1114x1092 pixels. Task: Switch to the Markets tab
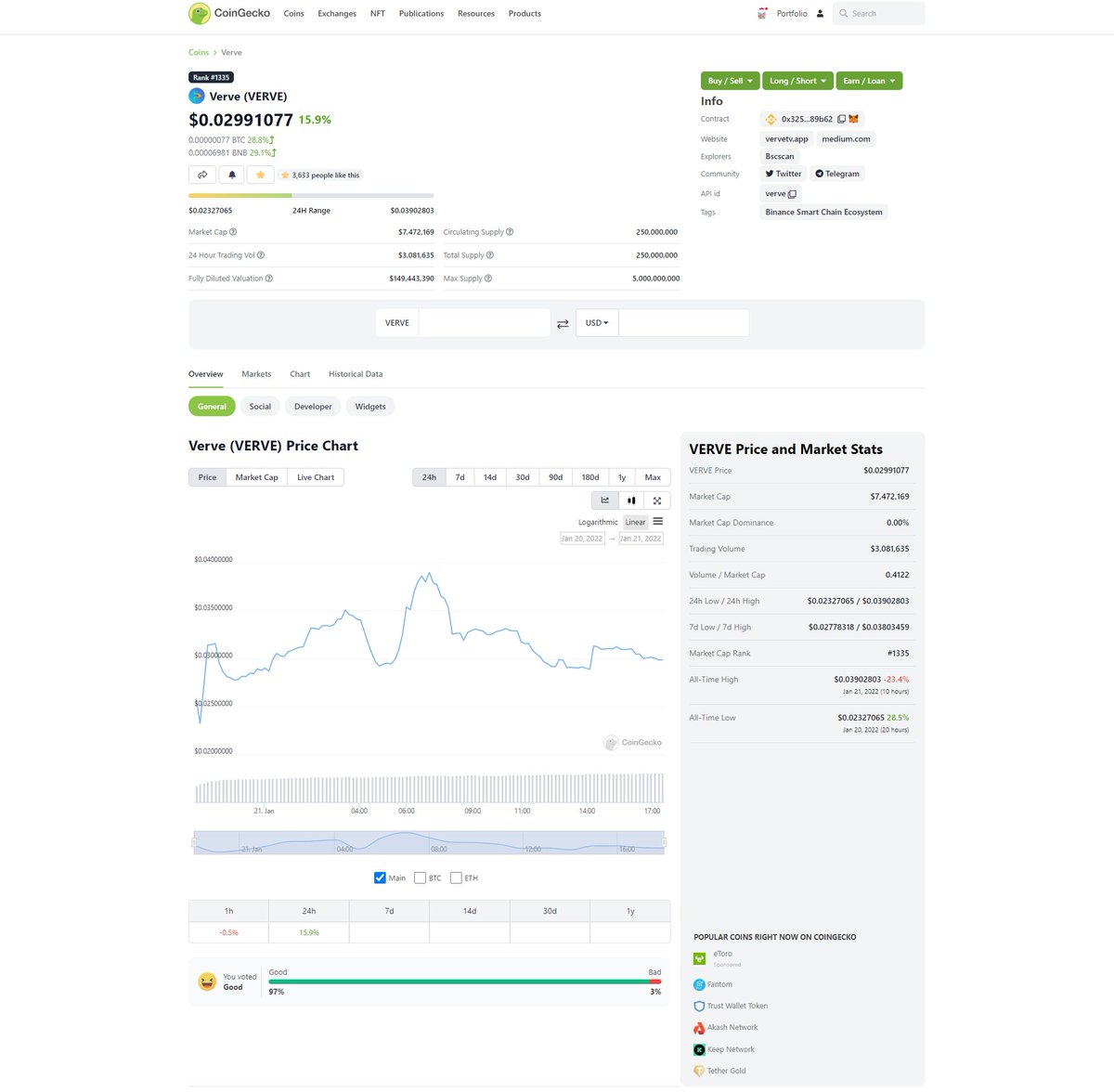pos(256,374)
